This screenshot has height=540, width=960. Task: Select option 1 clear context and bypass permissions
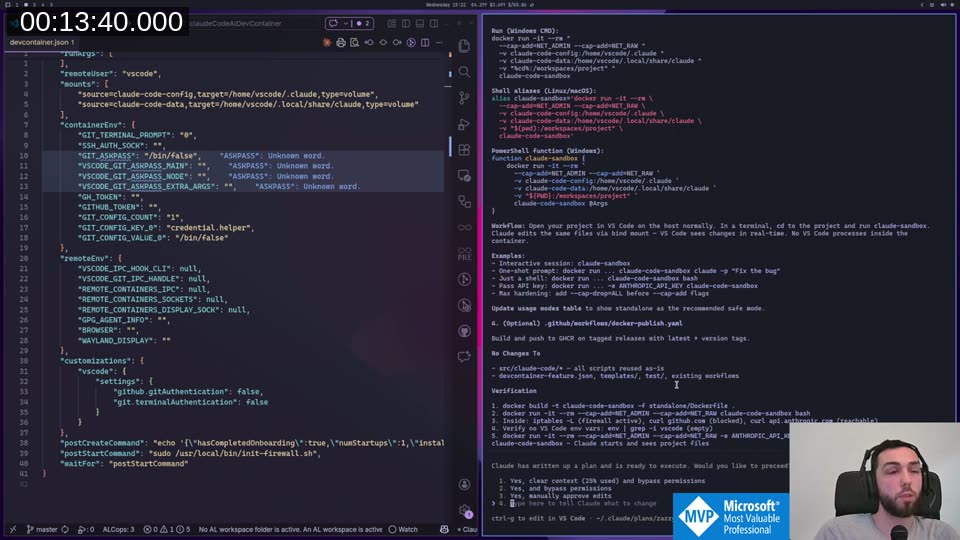pos(602,481)
